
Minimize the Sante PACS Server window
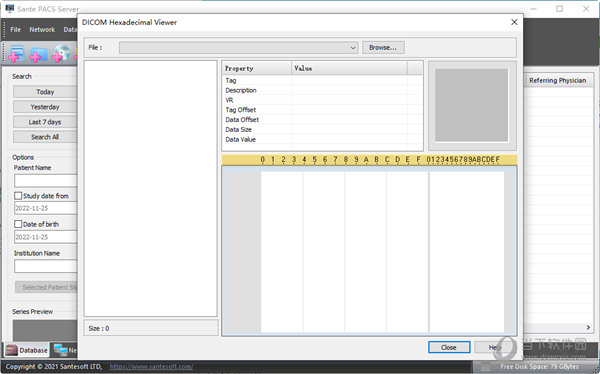[x=533, y=8]
